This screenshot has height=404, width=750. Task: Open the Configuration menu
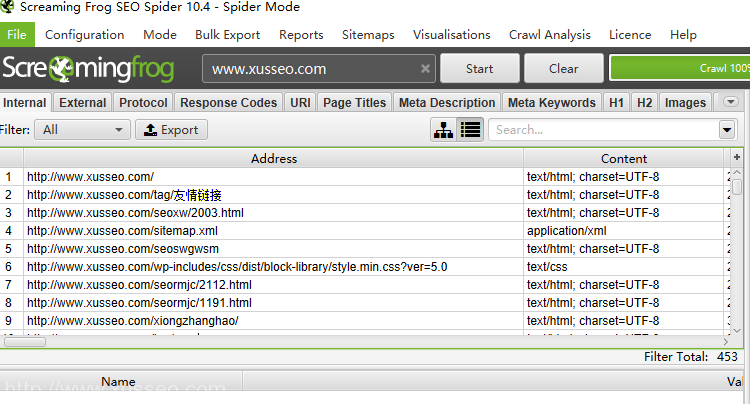click(85, 35)
